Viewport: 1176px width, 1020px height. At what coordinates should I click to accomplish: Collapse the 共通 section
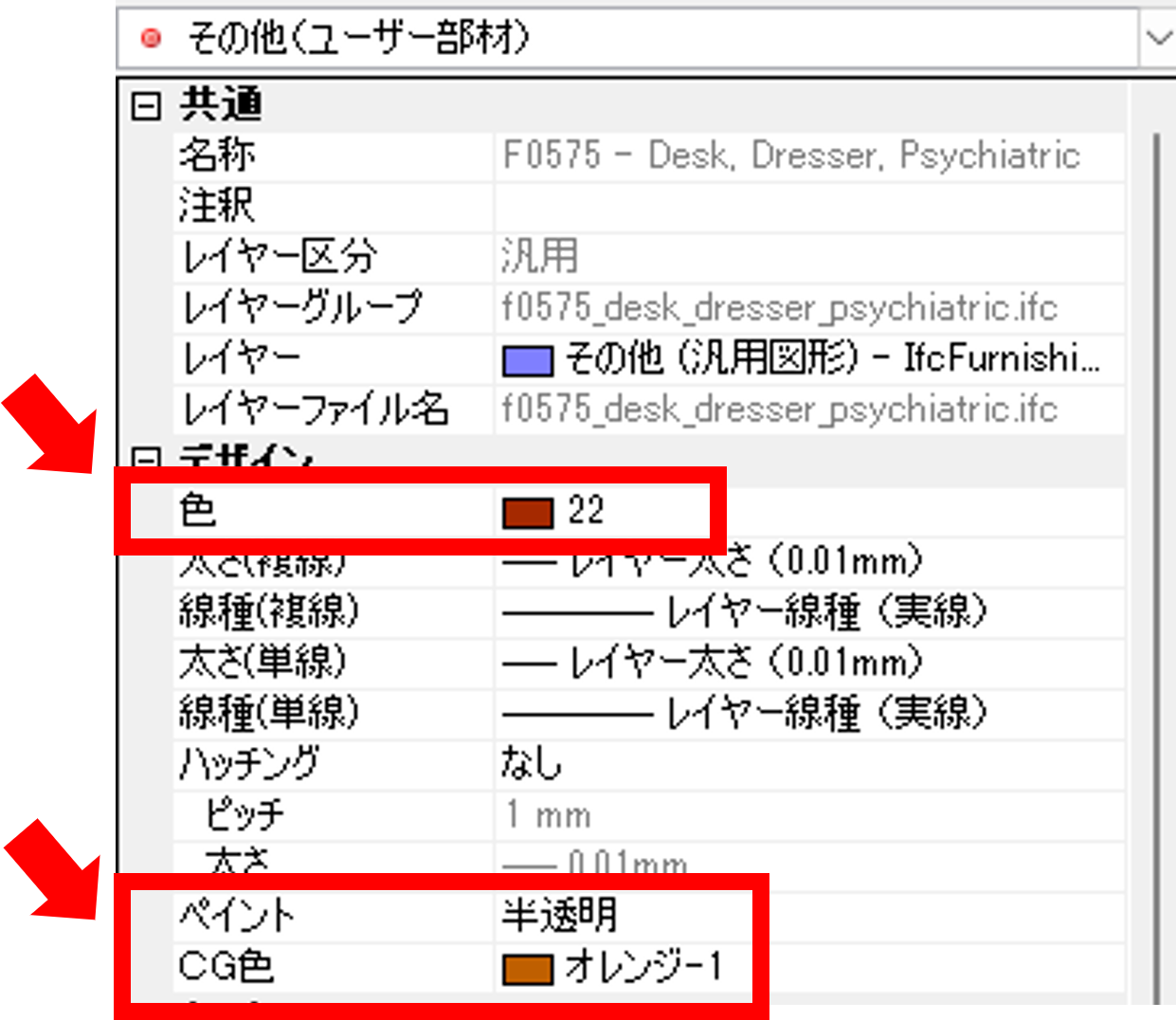pyautogui.click(x=148, y=106)
